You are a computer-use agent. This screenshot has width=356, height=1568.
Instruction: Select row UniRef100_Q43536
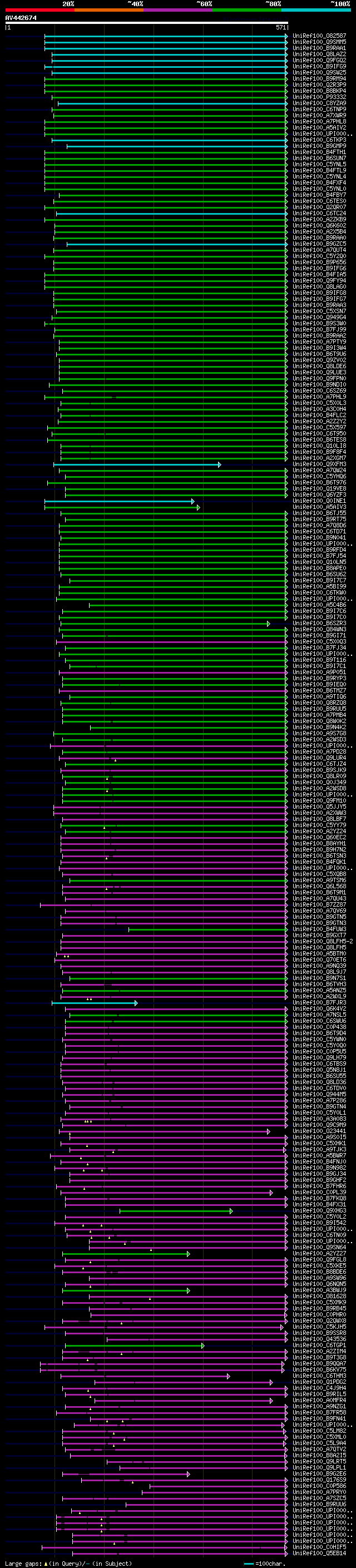(x=319, y=1339)
